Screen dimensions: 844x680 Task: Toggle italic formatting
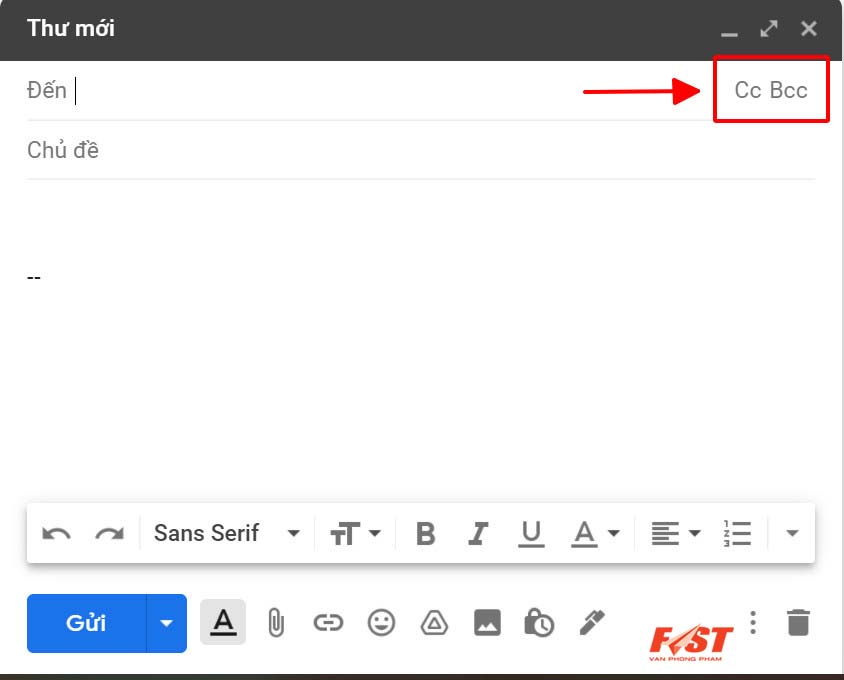(x=478, y=534)
